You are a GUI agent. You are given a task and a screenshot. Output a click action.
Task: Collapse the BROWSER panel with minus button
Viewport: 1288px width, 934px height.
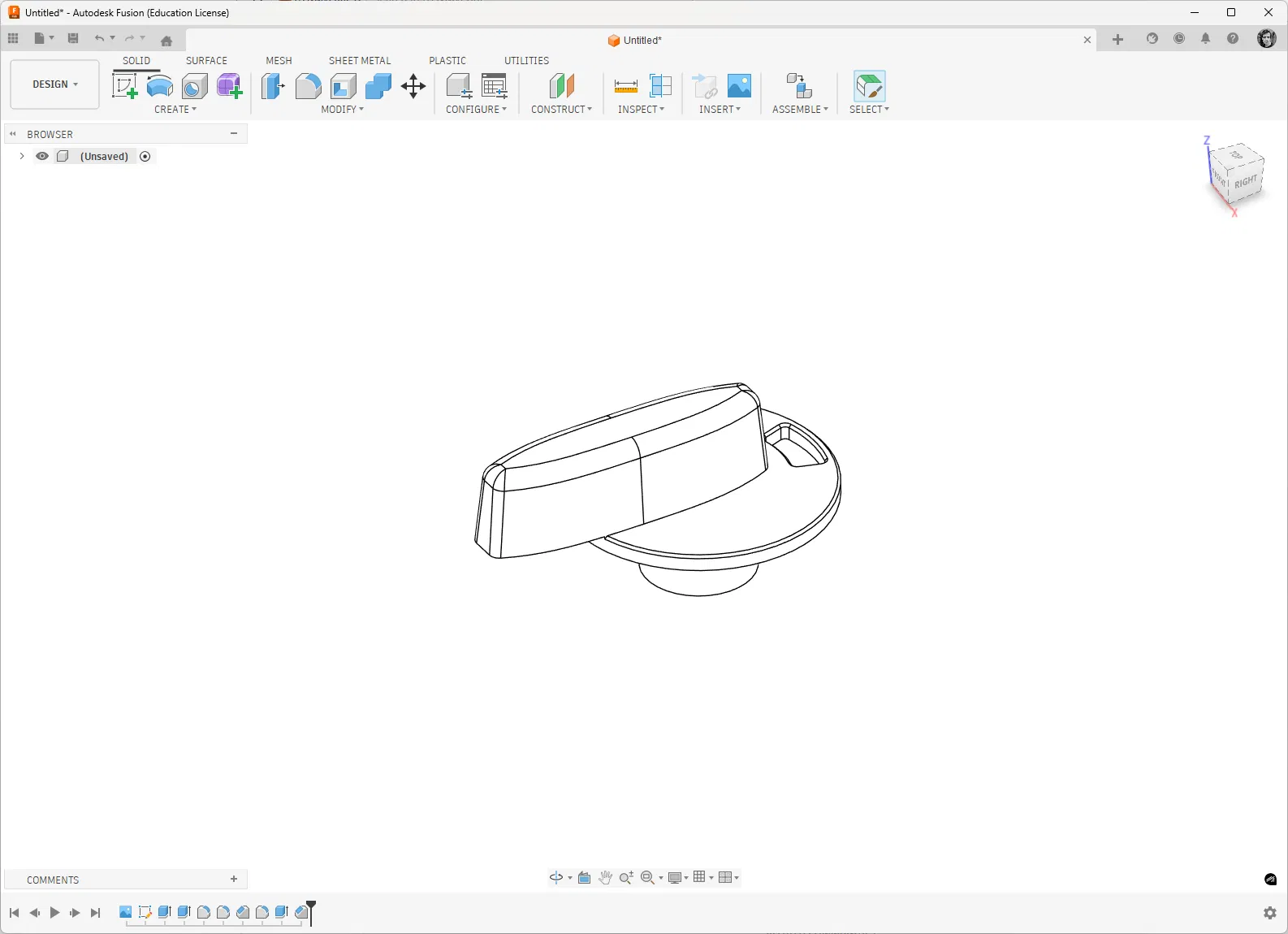(x=234, y=133)
